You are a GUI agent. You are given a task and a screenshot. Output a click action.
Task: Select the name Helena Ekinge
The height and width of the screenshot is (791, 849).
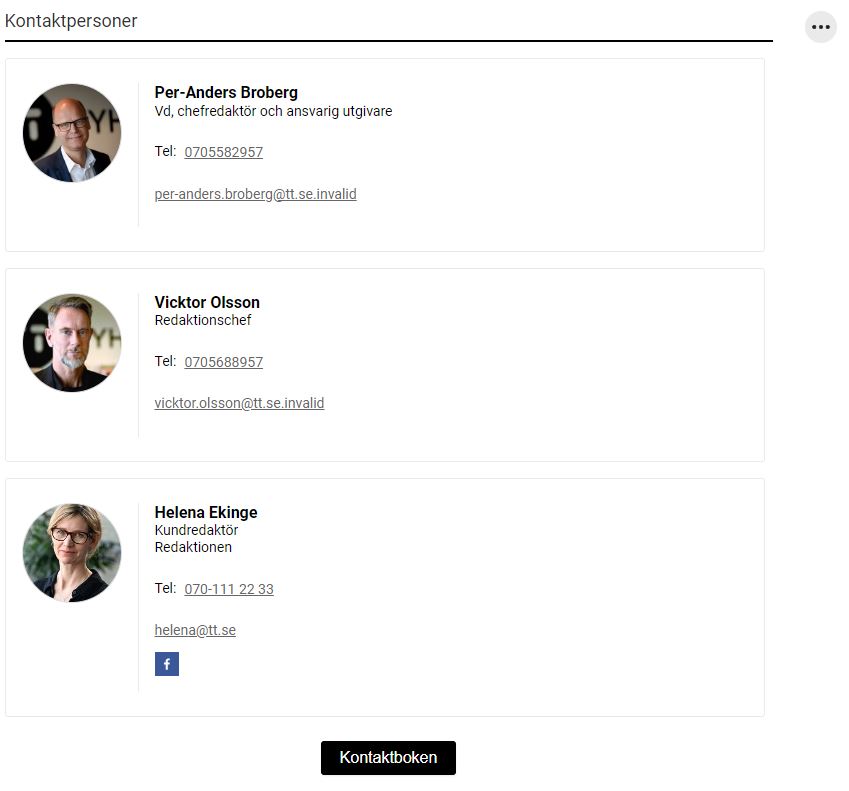(x=206, y=512)
